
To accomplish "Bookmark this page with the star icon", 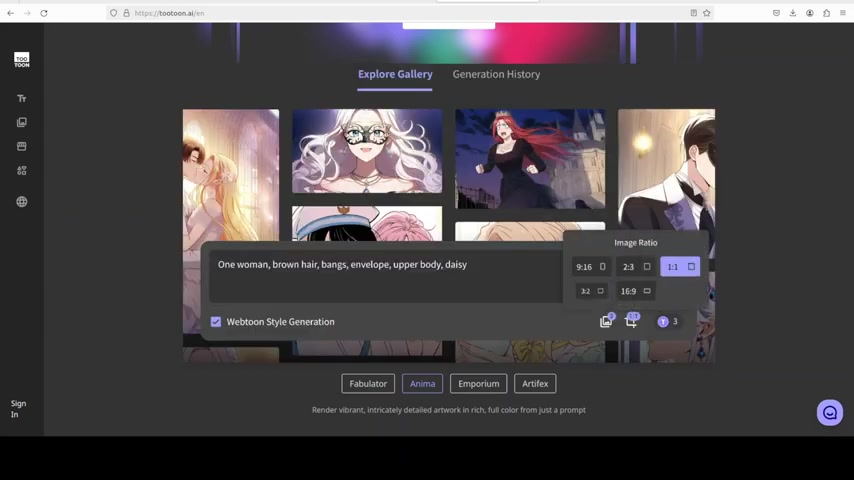I will click(x=707, y=13).
